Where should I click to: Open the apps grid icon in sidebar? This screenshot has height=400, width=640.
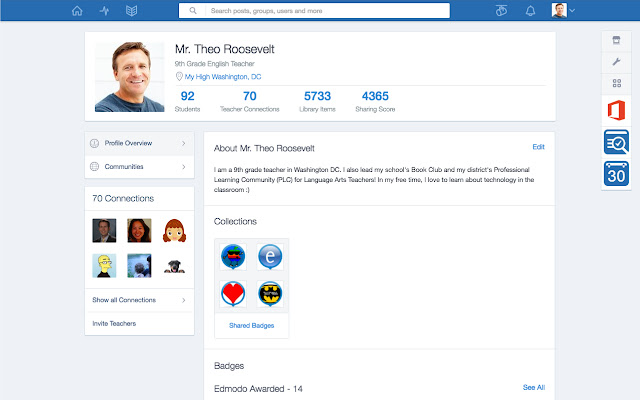[x=617, y=83]
